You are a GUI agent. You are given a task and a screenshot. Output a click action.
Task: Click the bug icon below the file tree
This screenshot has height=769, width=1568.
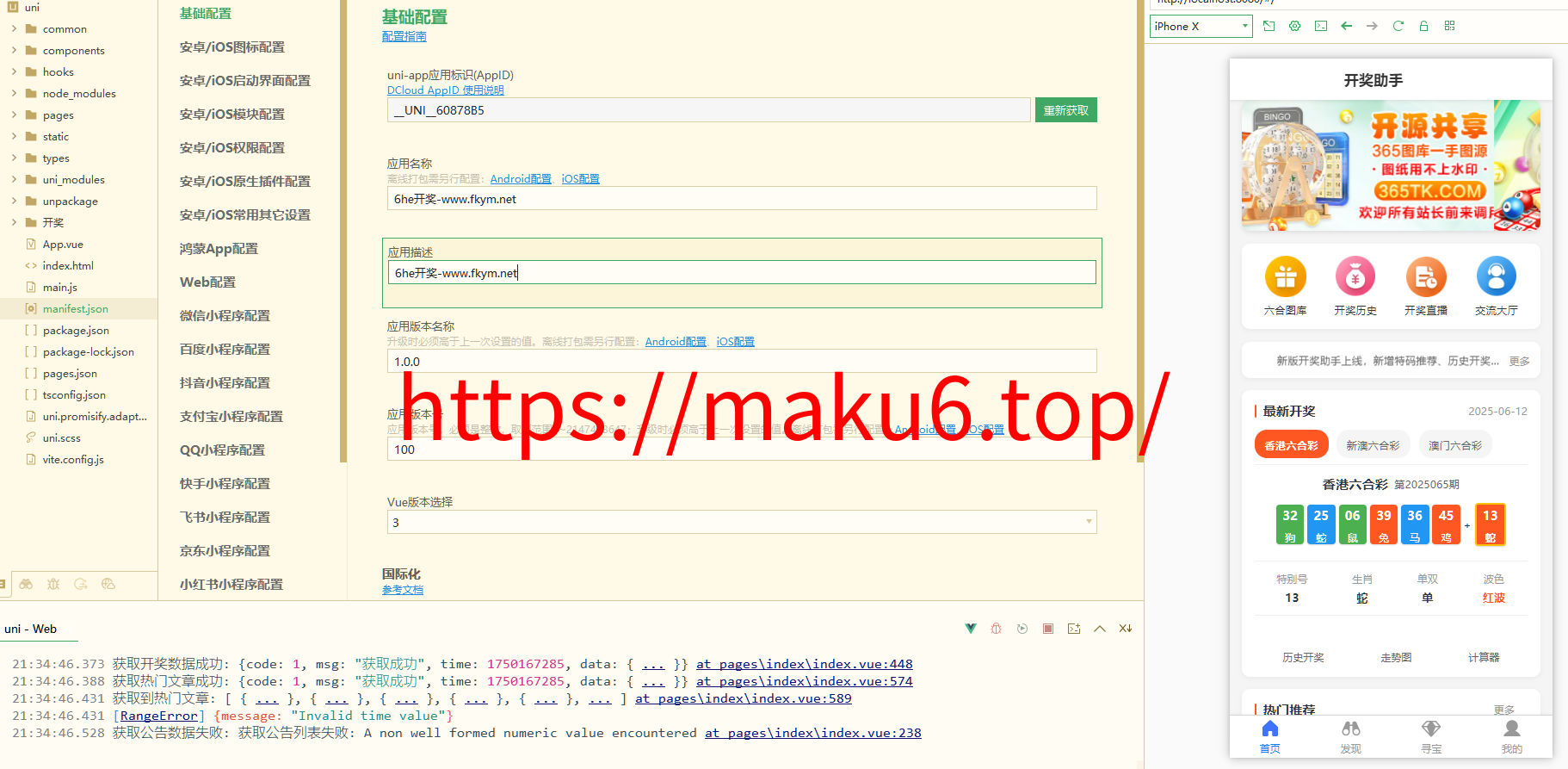coord(53,584)
